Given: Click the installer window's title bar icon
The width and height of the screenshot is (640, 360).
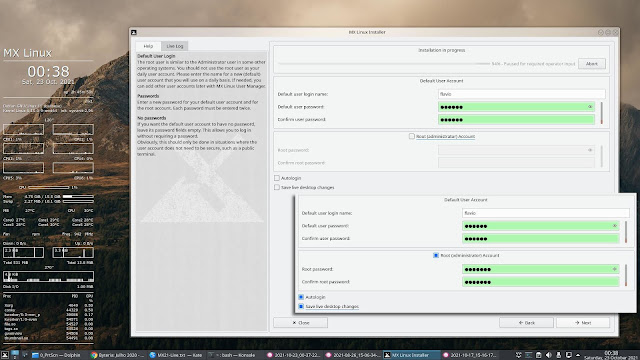Looking at the screenshot, I should pyautogui.click(x=134, y=32).
